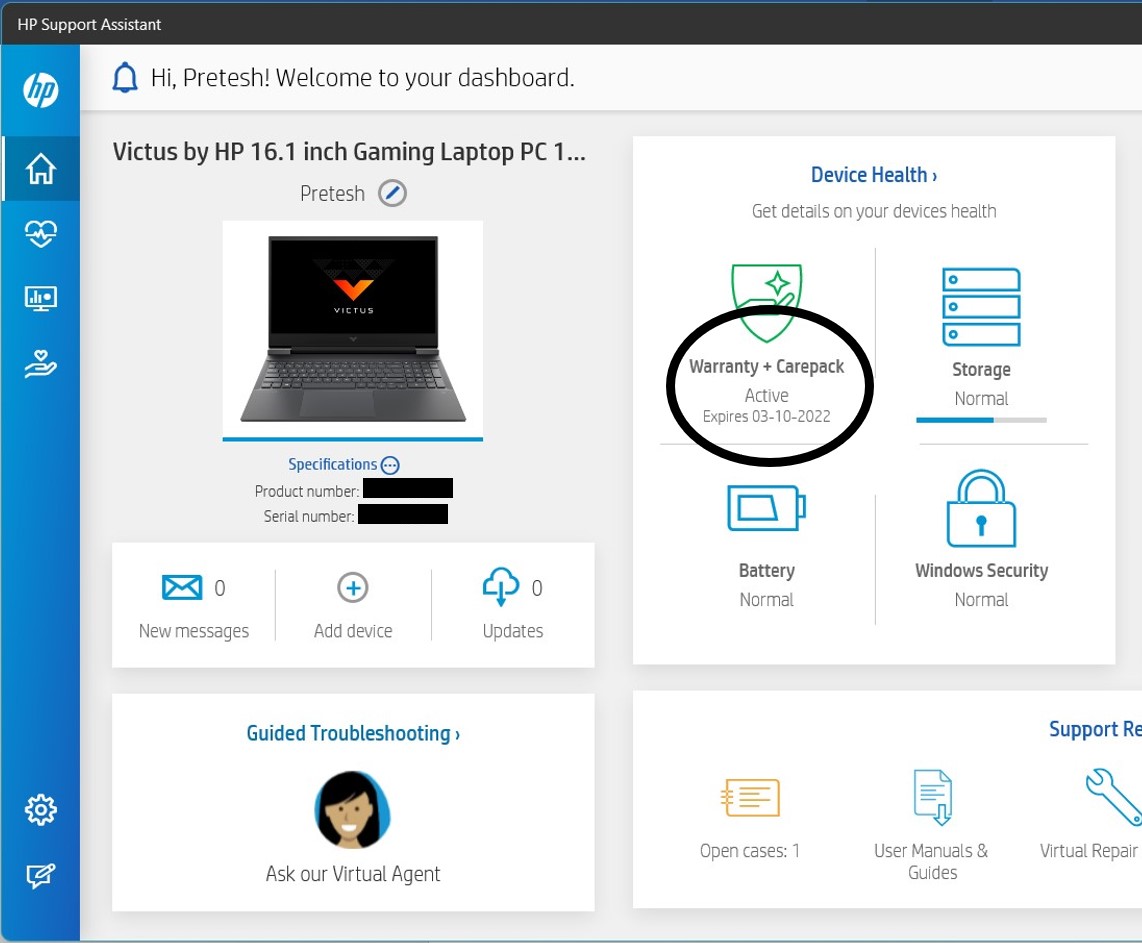The height and width of the screenshot is (943, 1142).
Task: Select the Home tab in the sidebar
Action: tap(40, 169)
